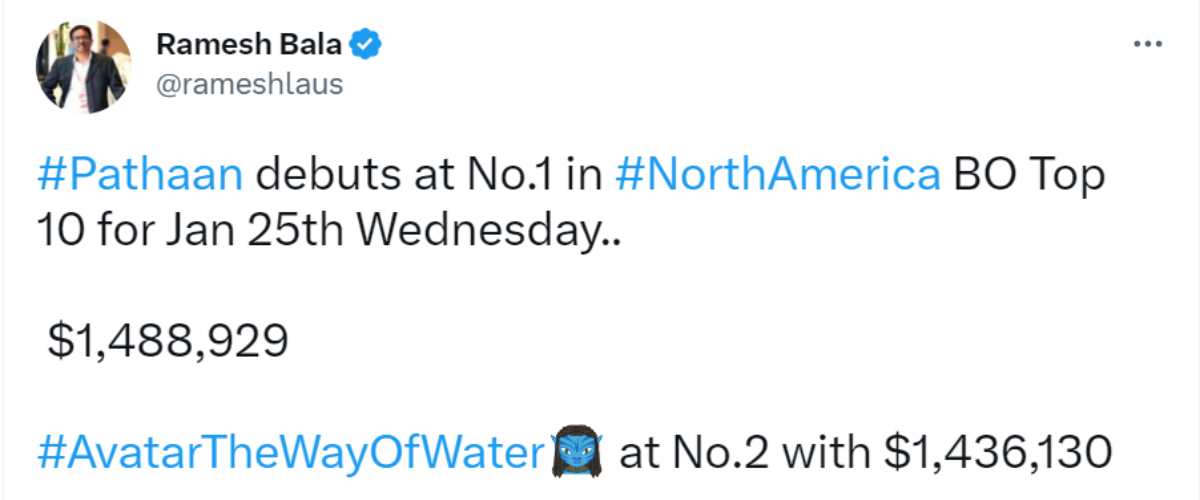Image resolution: width=1200 pixels, height=500 pixels.
Task: Click the word "debuts" in the tweet
Action: (x=326, y=176)
